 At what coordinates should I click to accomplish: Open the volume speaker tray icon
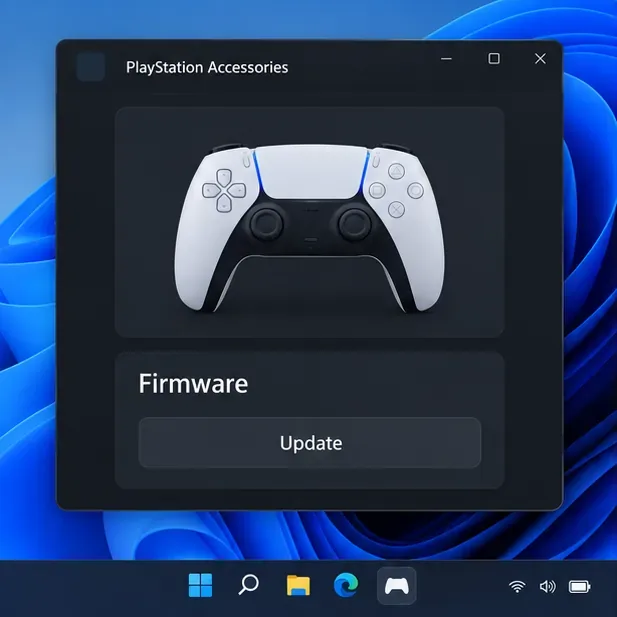(547, 587)
